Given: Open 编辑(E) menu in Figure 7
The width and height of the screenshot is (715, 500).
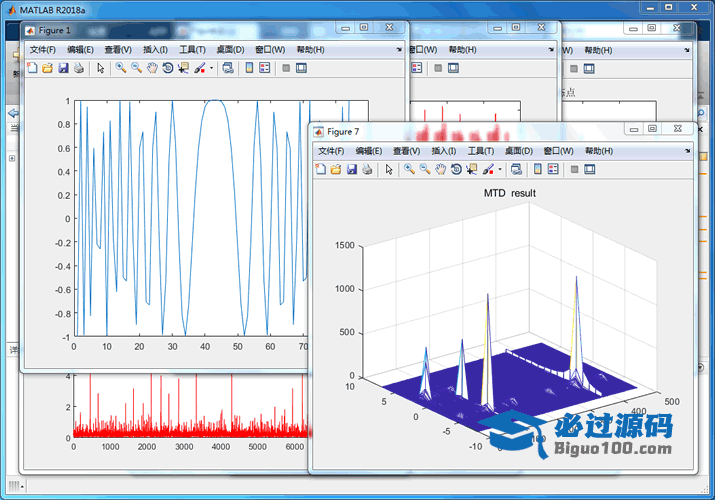Looking at the screenshot, I should (x=369, y=151).
